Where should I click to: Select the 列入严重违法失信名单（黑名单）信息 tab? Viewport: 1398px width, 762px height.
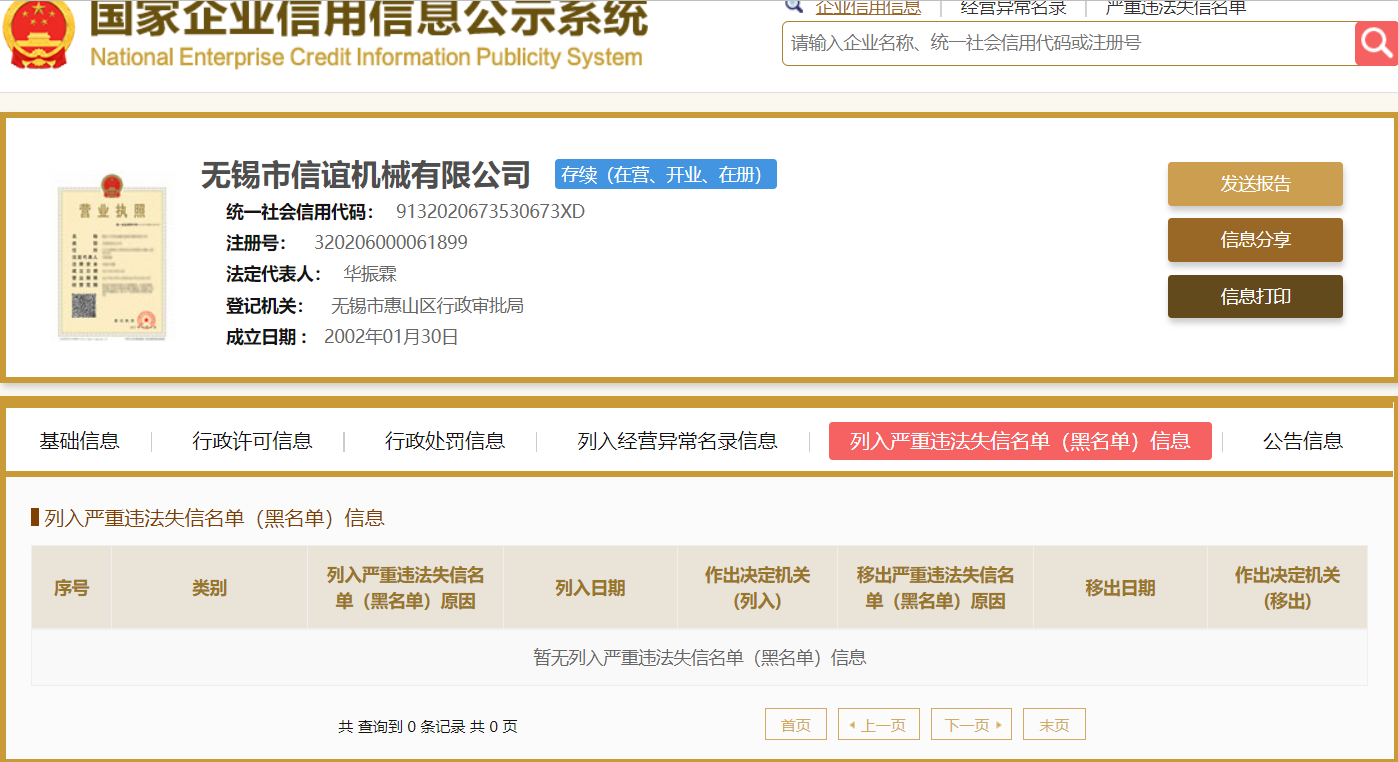point(1020,441)
